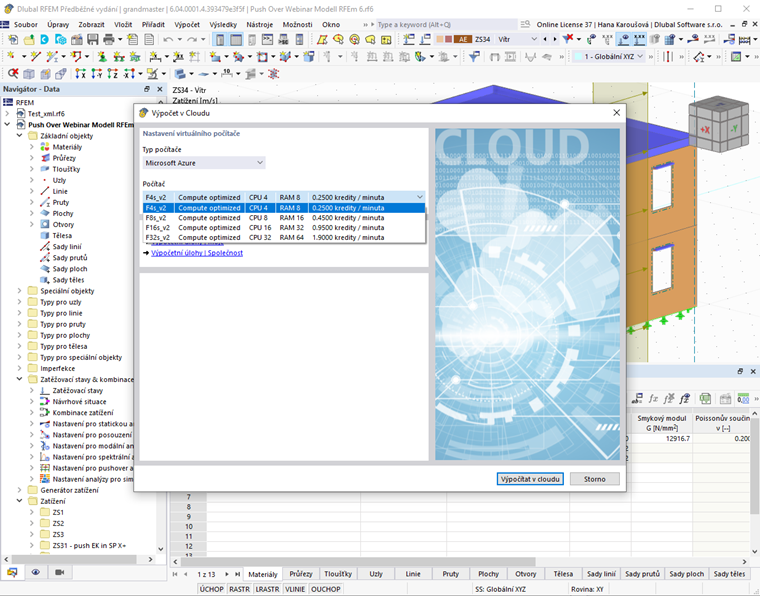Click the New Member tool icon

pos(51,57)
